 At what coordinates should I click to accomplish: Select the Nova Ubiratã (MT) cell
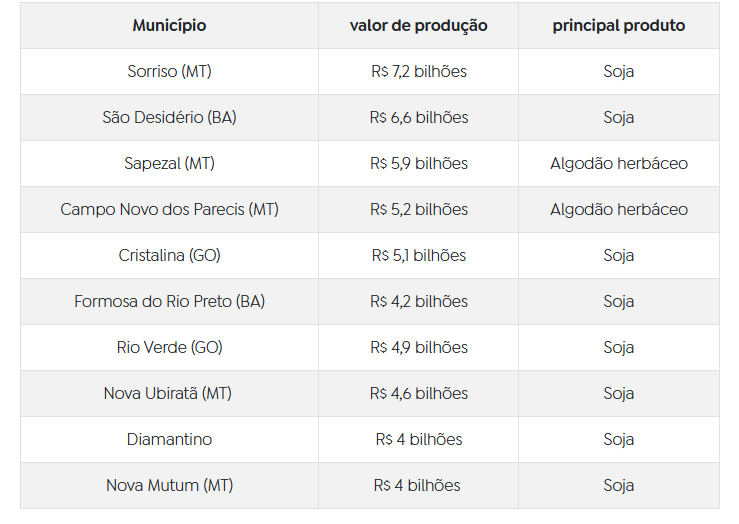point(169,394)
